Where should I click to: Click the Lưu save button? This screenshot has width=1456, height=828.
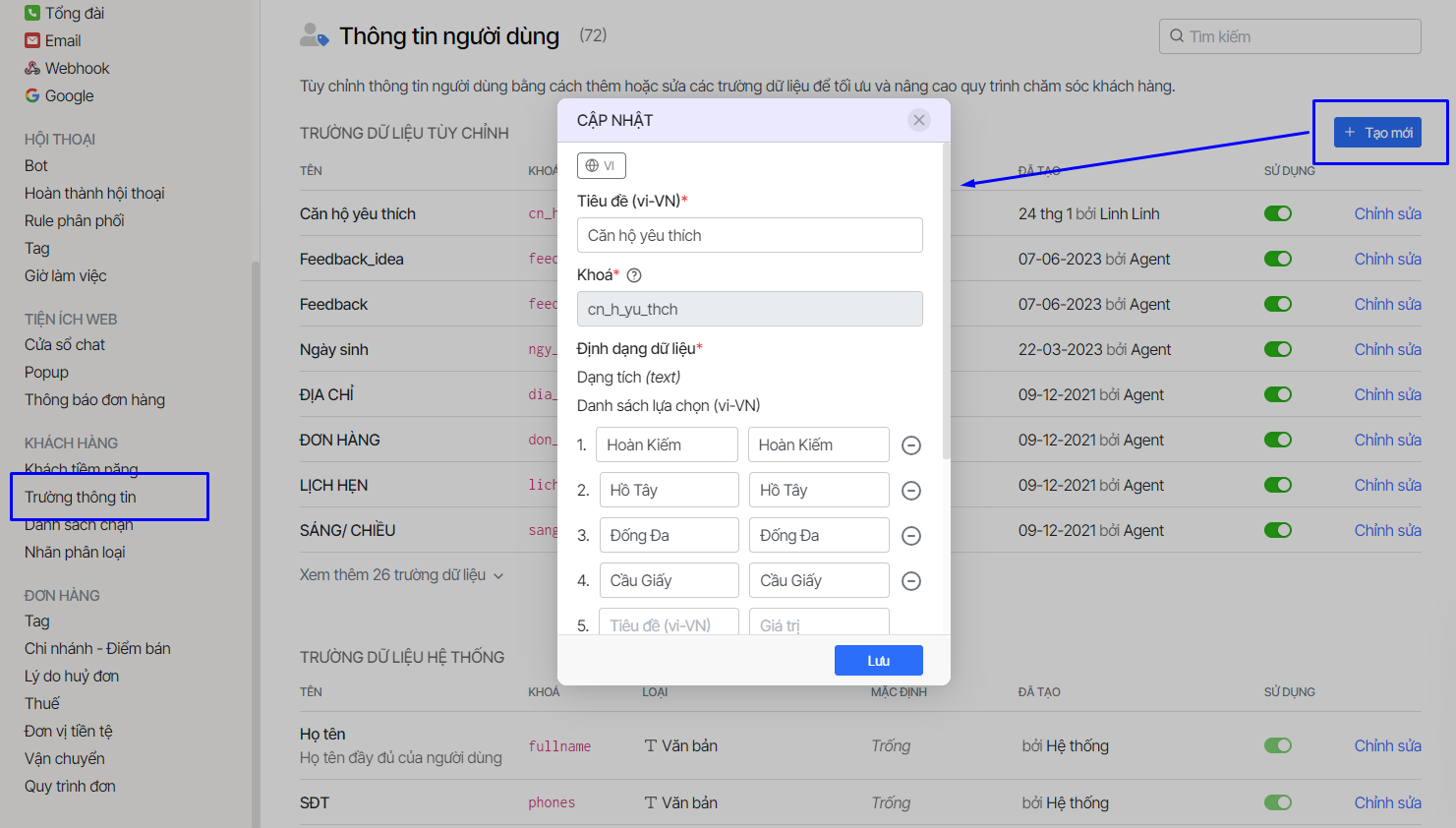coord(878,660)
